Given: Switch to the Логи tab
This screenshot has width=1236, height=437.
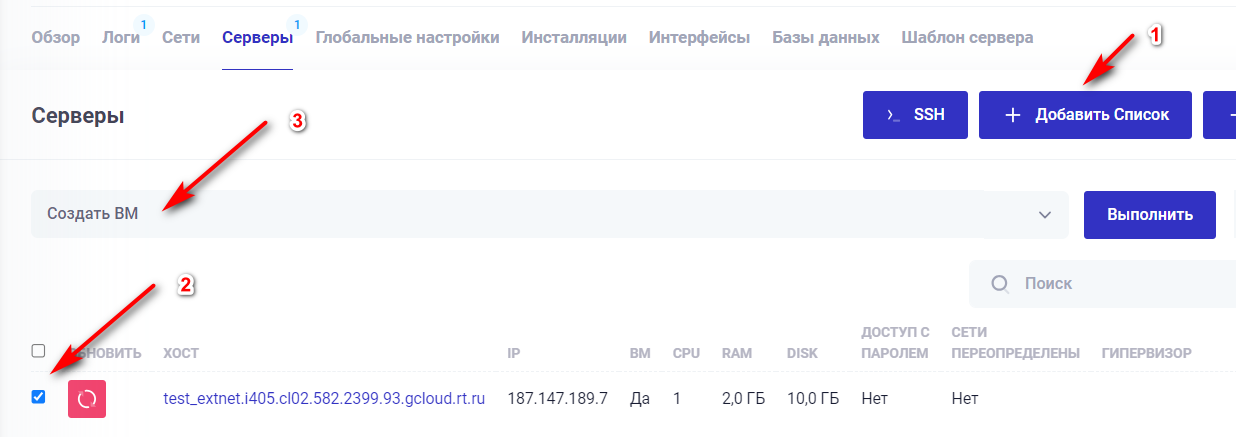Looking at the screenshot, I should tap(121, 37).
